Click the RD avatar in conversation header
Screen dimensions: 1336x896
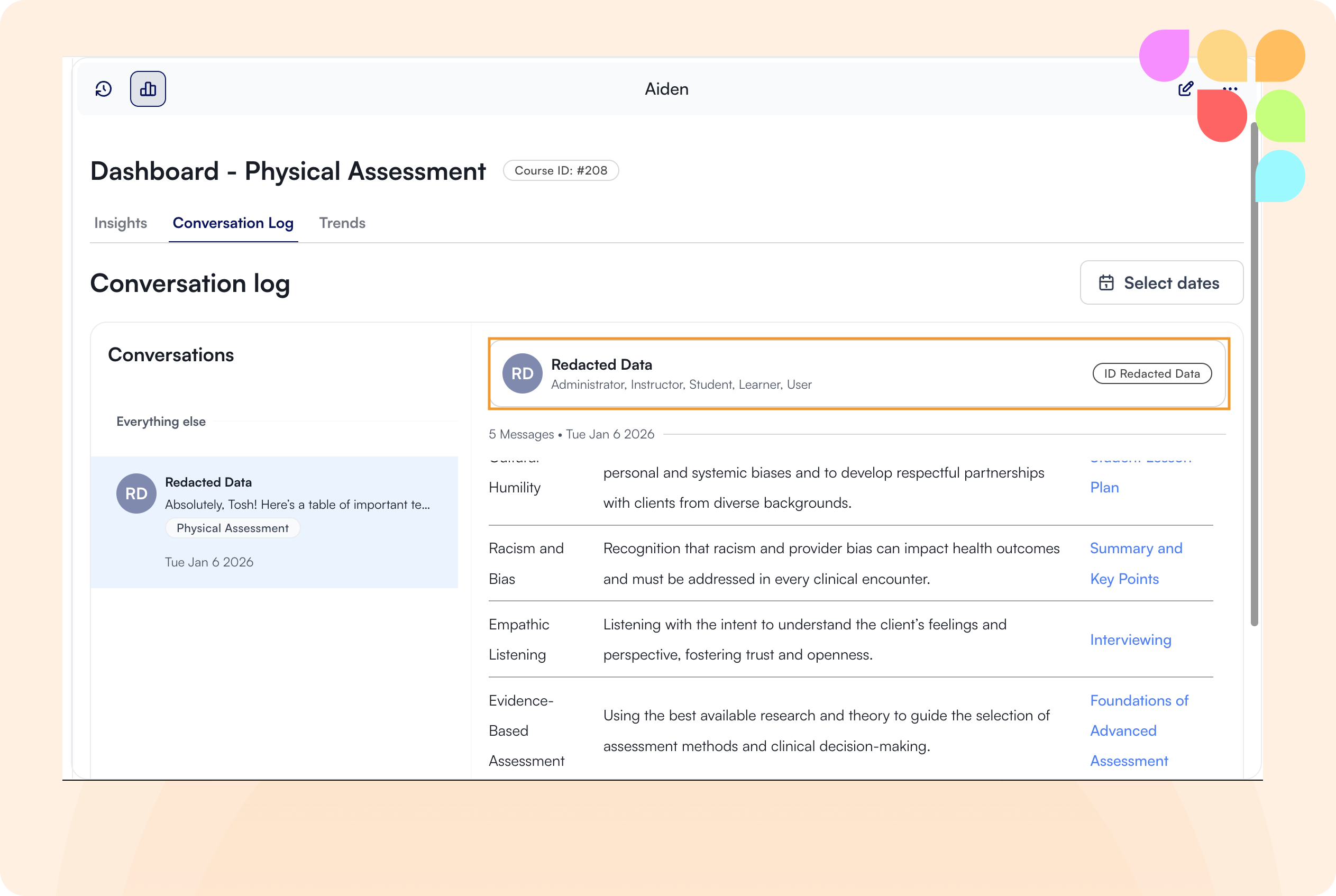click(522, 374)
